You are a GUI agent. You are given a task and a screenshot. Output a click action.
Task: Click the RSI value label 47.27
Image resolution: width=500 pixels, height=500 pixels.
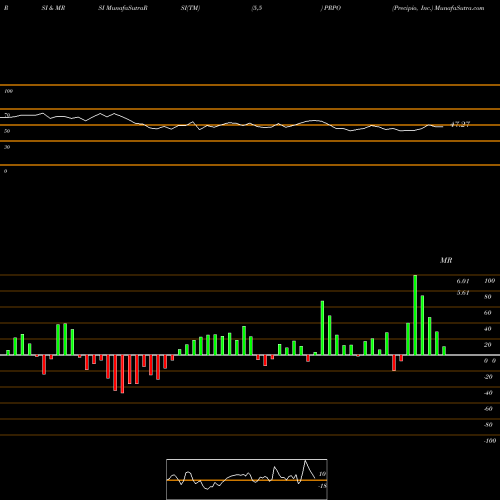pyautogui.click(x=460, y=124)
